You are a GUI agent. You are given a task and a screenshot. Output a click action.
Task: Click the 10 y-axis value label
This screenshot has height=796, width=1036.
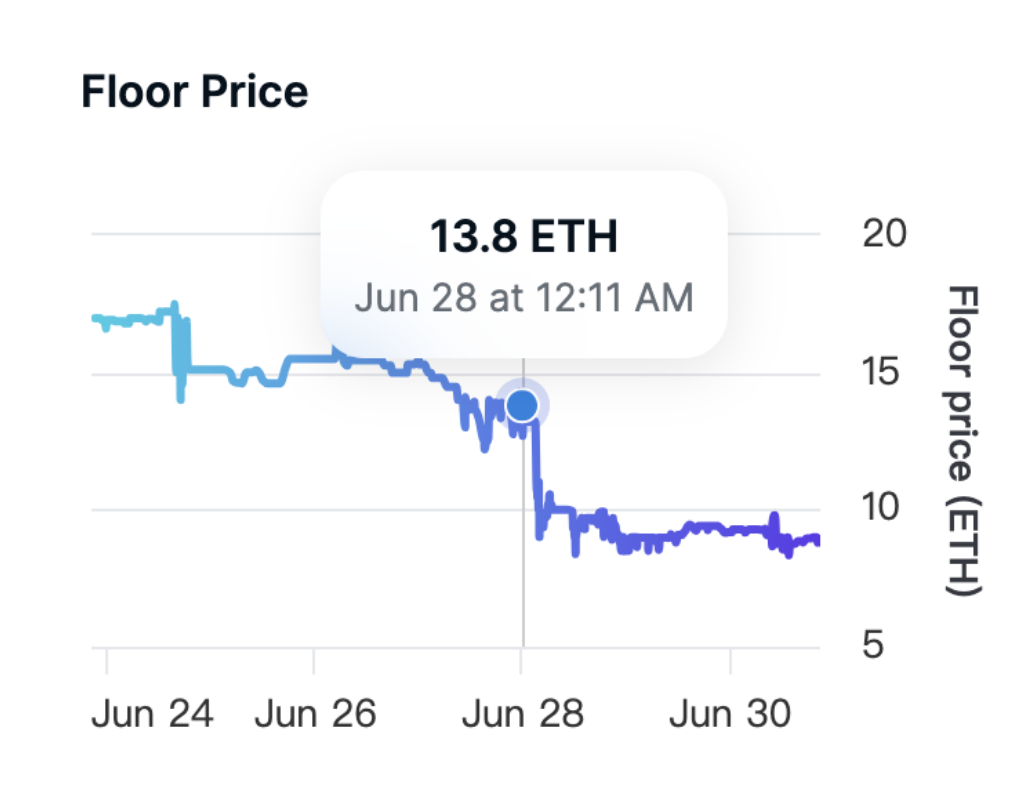coord(883,508)
